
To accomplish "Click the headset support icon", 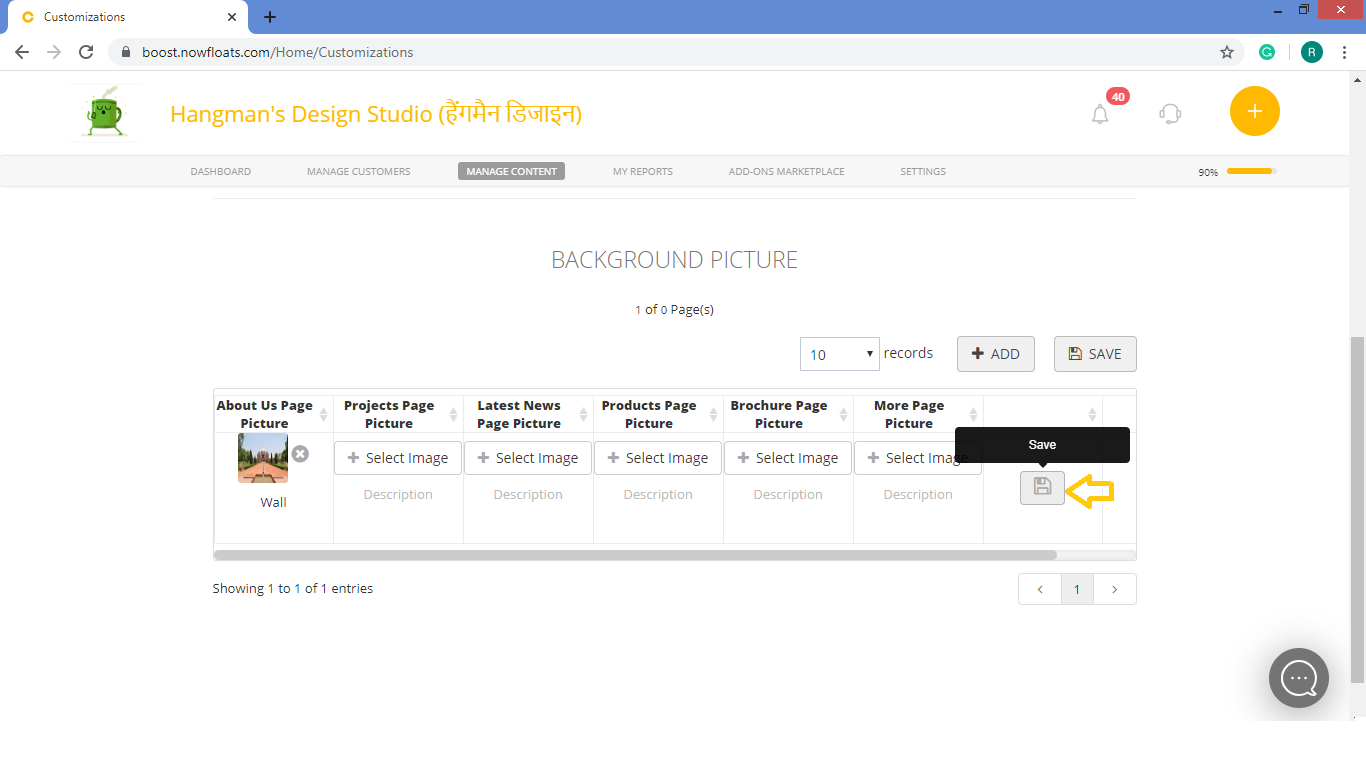I will (1169, 113).
